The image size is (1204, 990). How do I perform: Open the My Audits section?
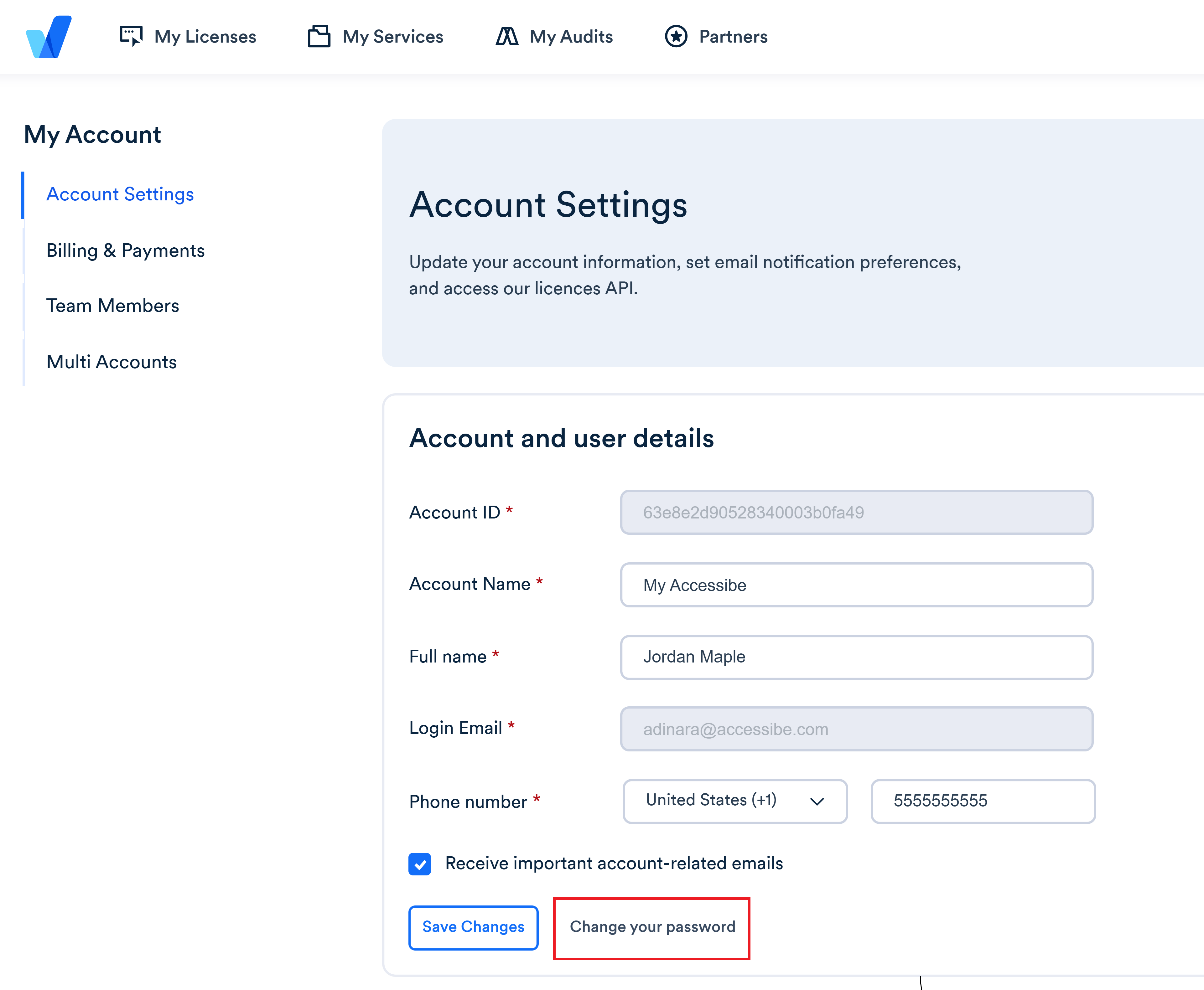coord(571,37)
